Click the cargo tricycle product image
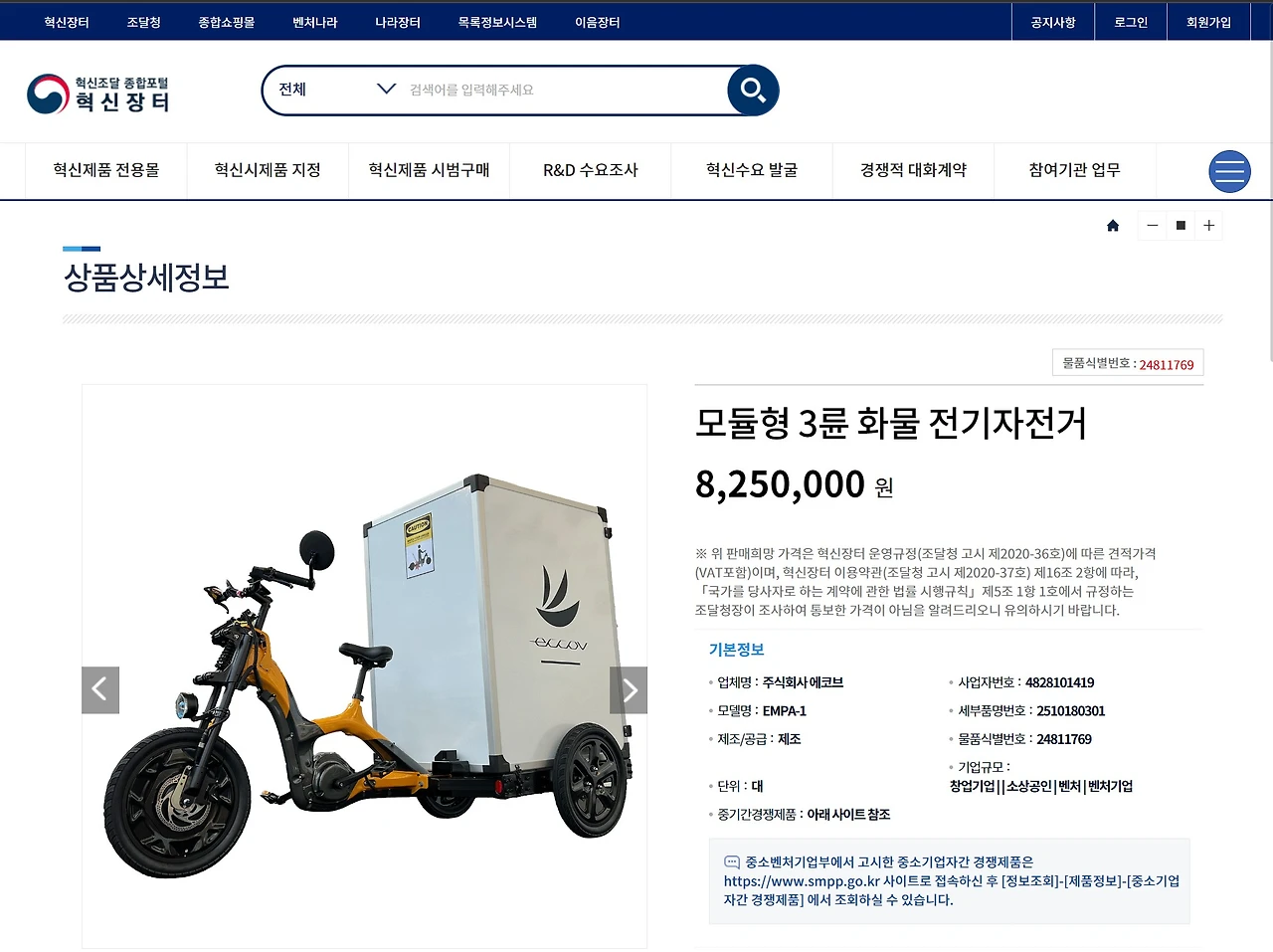The height and width of the screenshot is (952, 1273). tap(364, 666)
